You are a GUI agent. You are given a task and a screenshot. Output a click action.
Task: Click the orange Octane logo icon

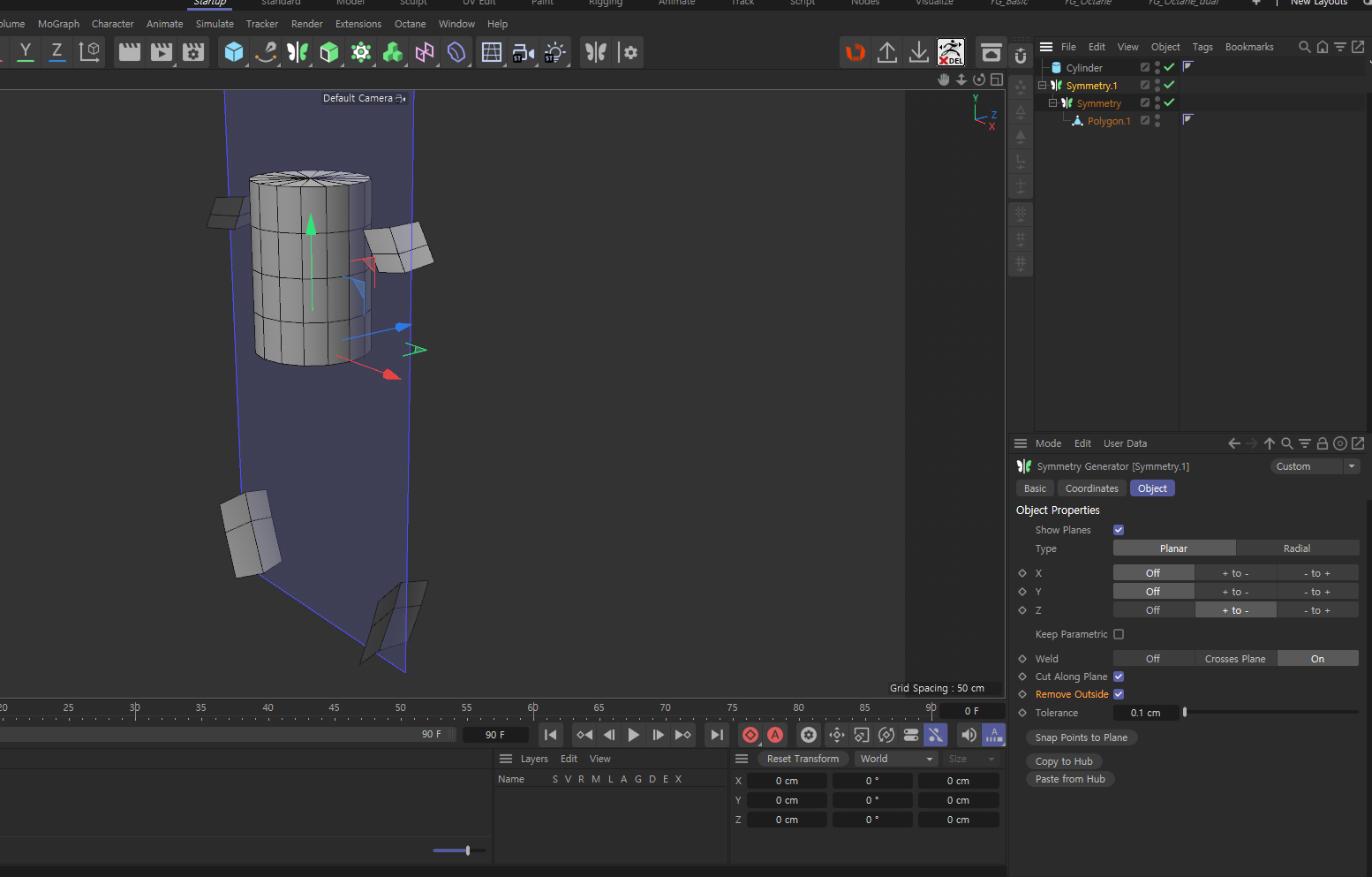pos(856,52)
